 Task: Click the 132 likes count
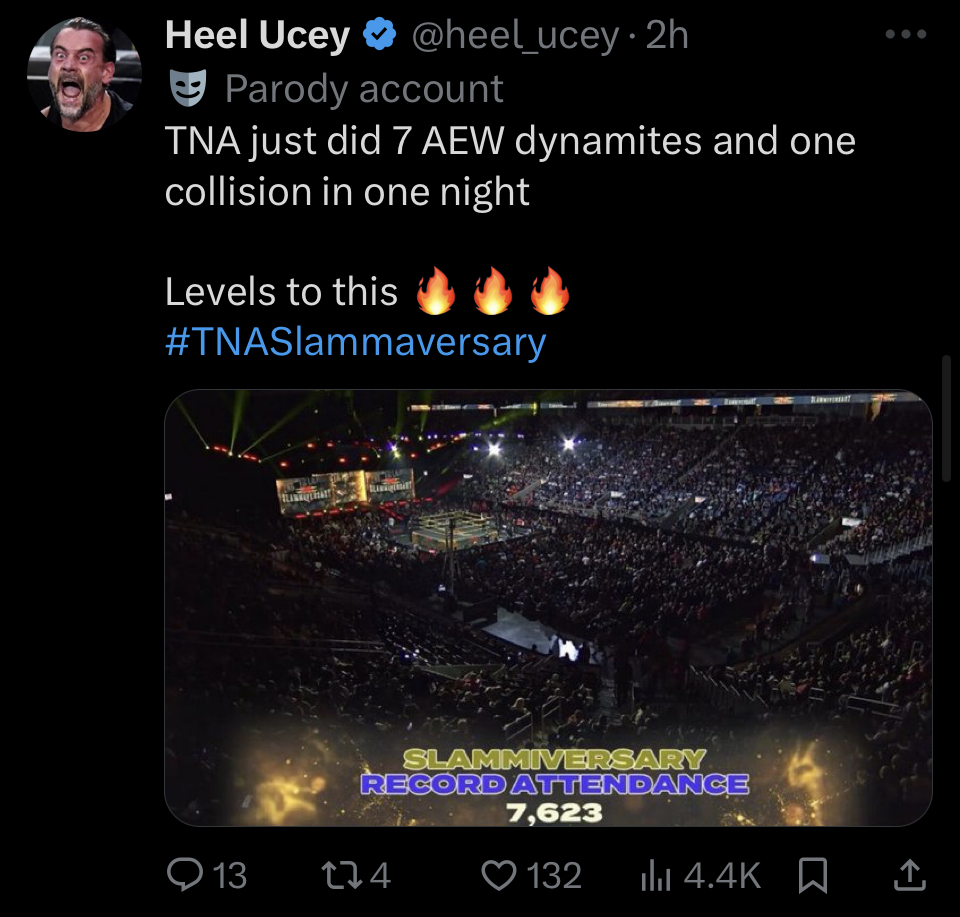tap(554, 876)
